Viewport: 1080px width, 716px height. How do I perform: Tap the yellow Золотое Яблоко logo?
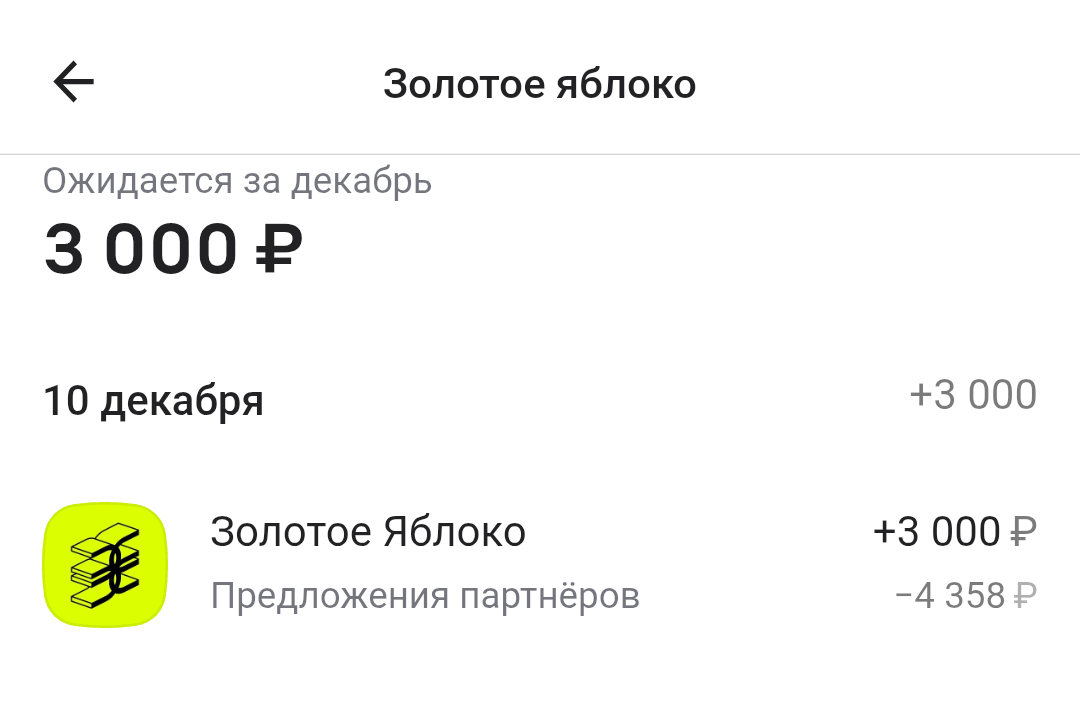pyautogui.click(x=105, y=565)
